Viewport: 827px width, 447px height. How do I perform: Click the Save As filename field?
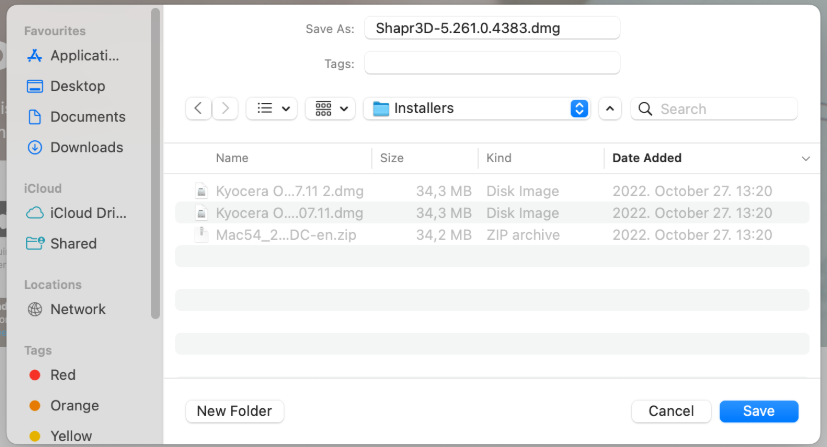[x=492, y=28]
